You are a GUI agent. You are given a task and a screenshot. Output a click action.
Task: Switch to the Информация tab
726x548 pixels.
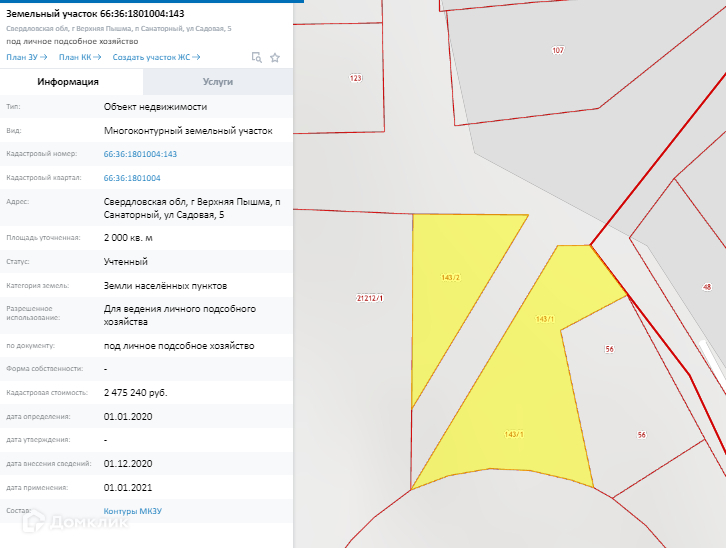[71, 82]
